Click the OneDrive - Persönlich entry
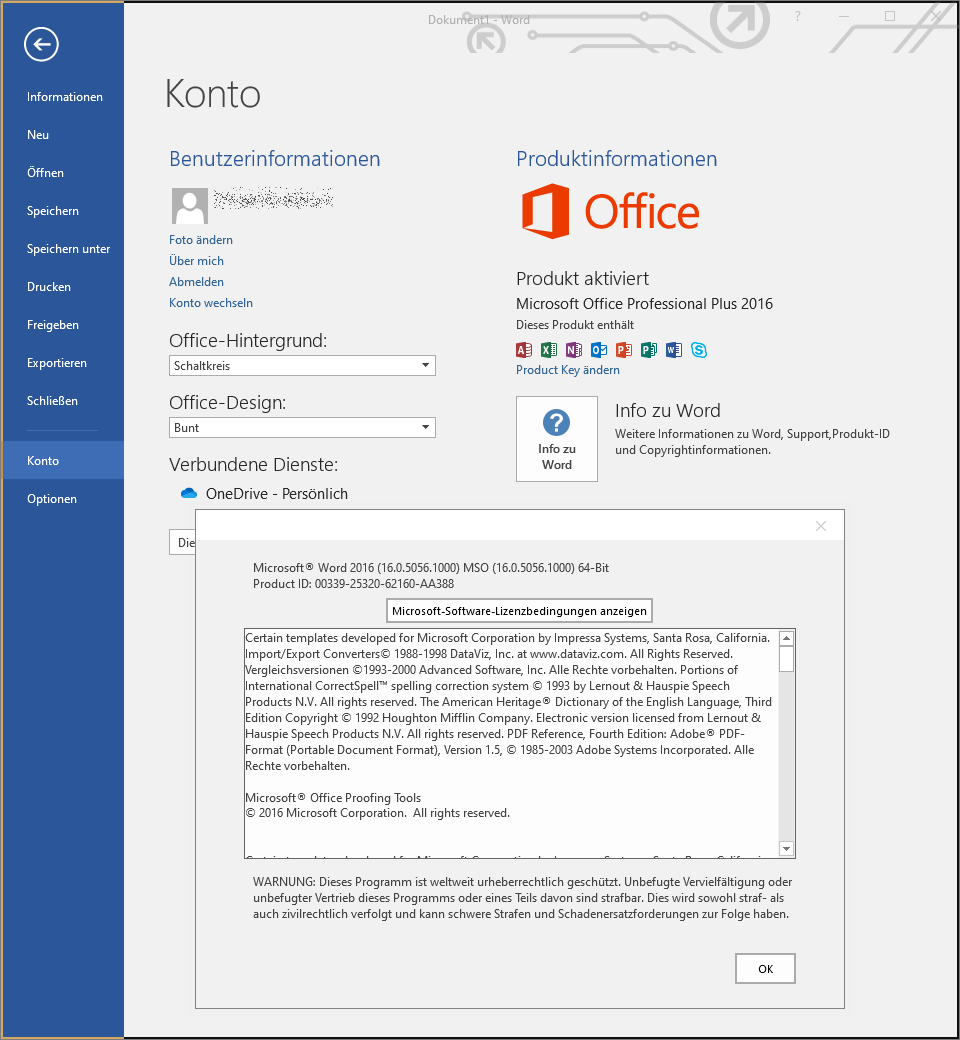Viewport: 960px width, 1040px height. tap(277, 493)
